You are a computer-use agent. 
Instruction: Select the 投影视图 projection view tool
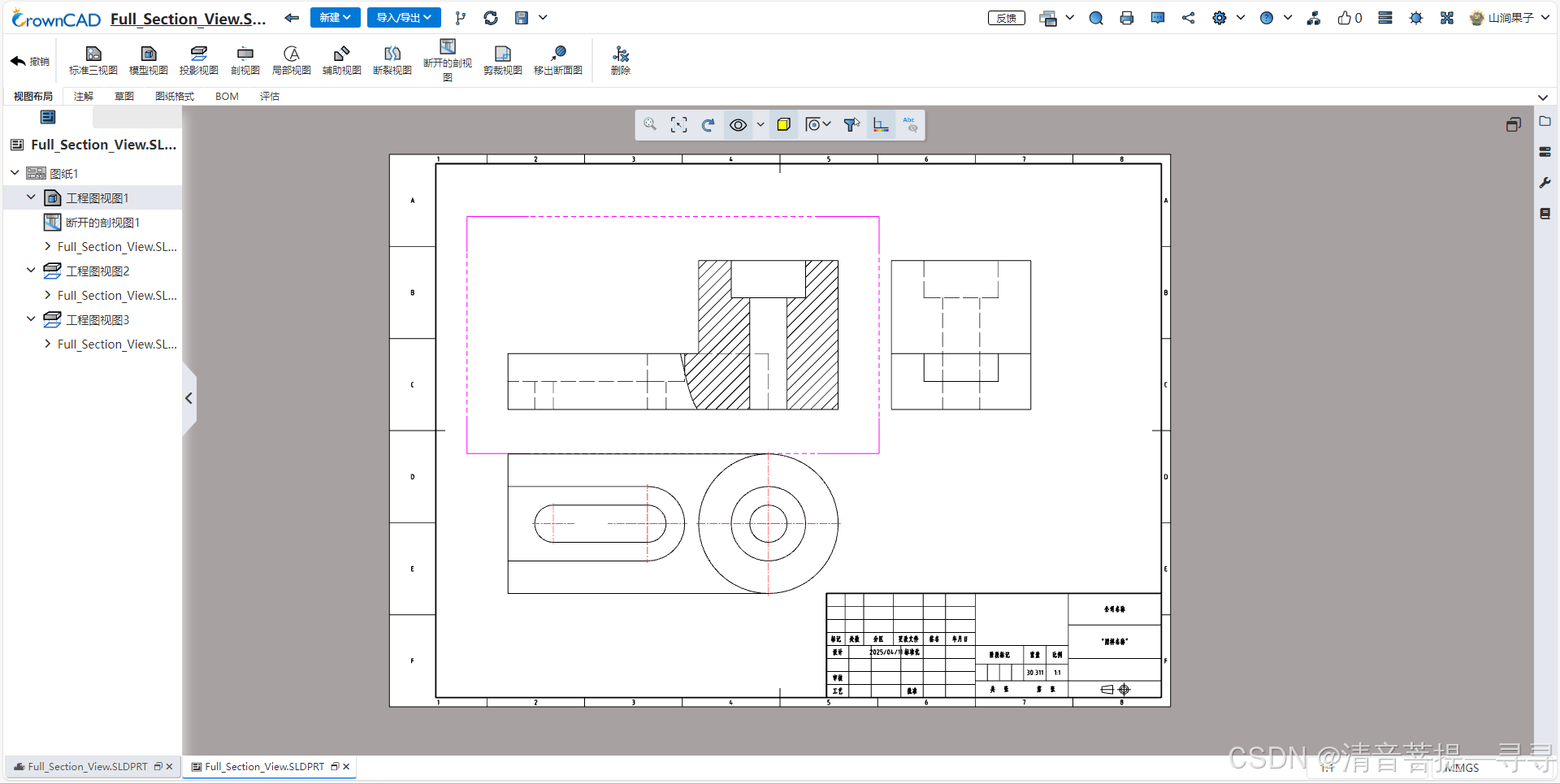tap(199, 61)
